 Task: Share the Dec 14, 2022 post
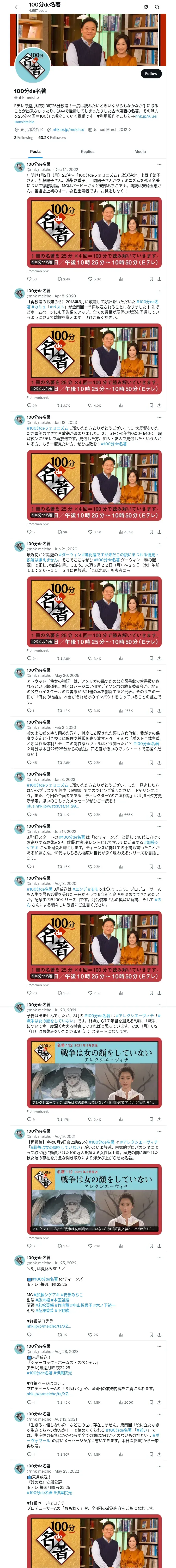(159, 279)
